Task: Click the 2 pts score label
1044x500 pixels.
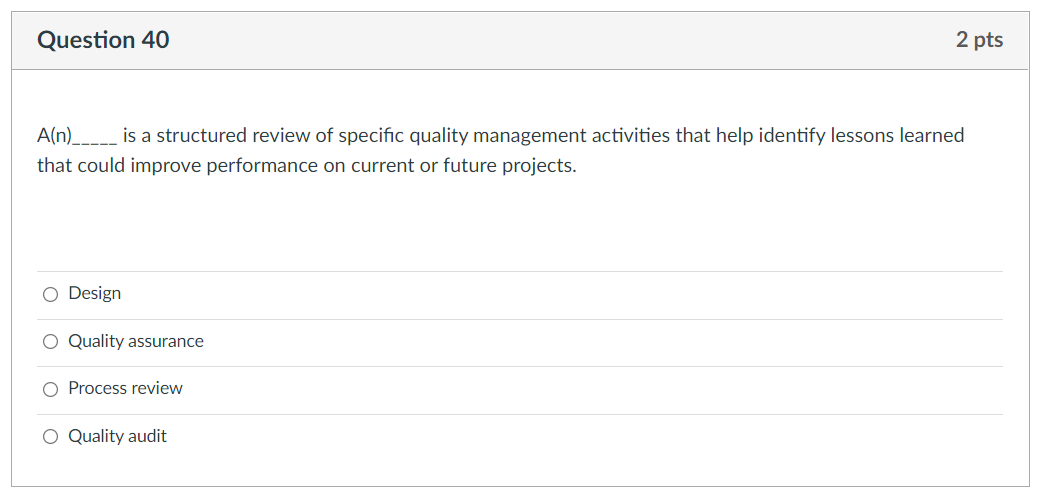Action: [979, 40]
